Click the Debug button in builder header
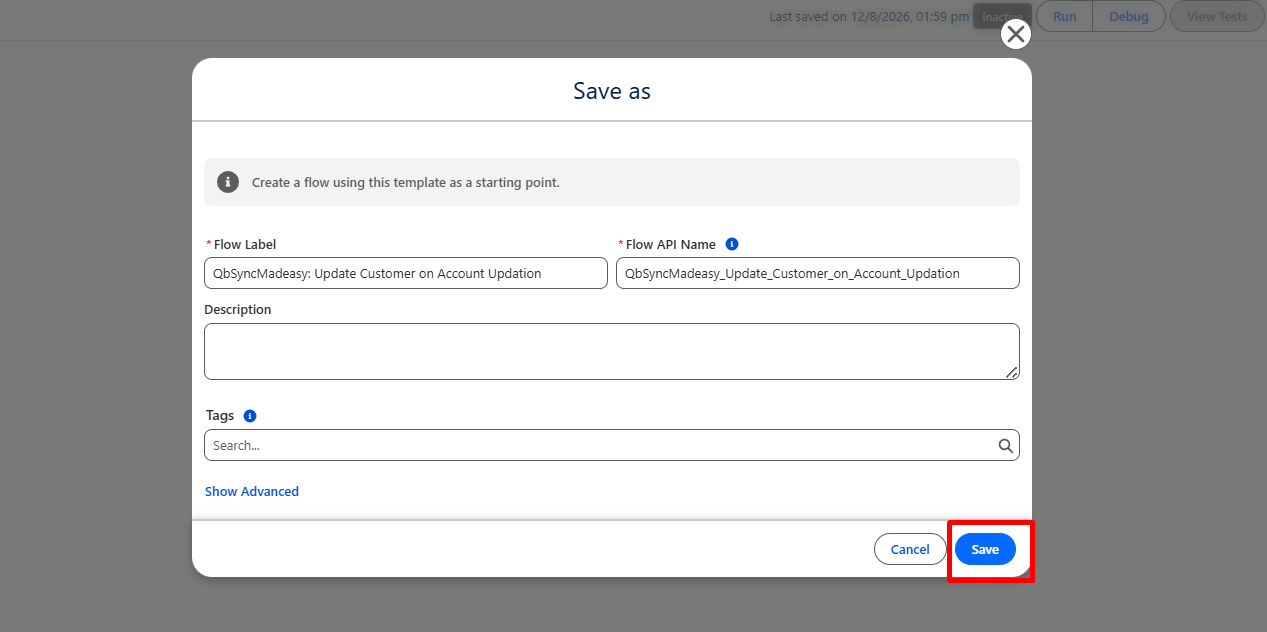The image size is (1267, 632). click(x=1129, y=16)
